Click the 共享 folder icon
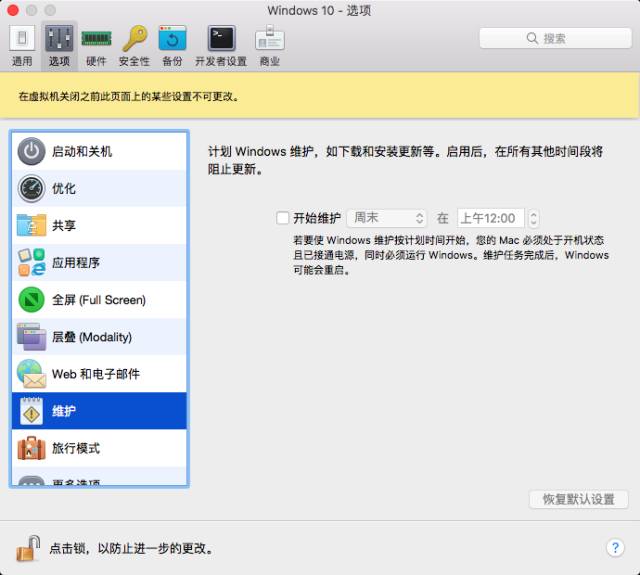The width and height of the screenshot is (640, 575). point(31,225)
